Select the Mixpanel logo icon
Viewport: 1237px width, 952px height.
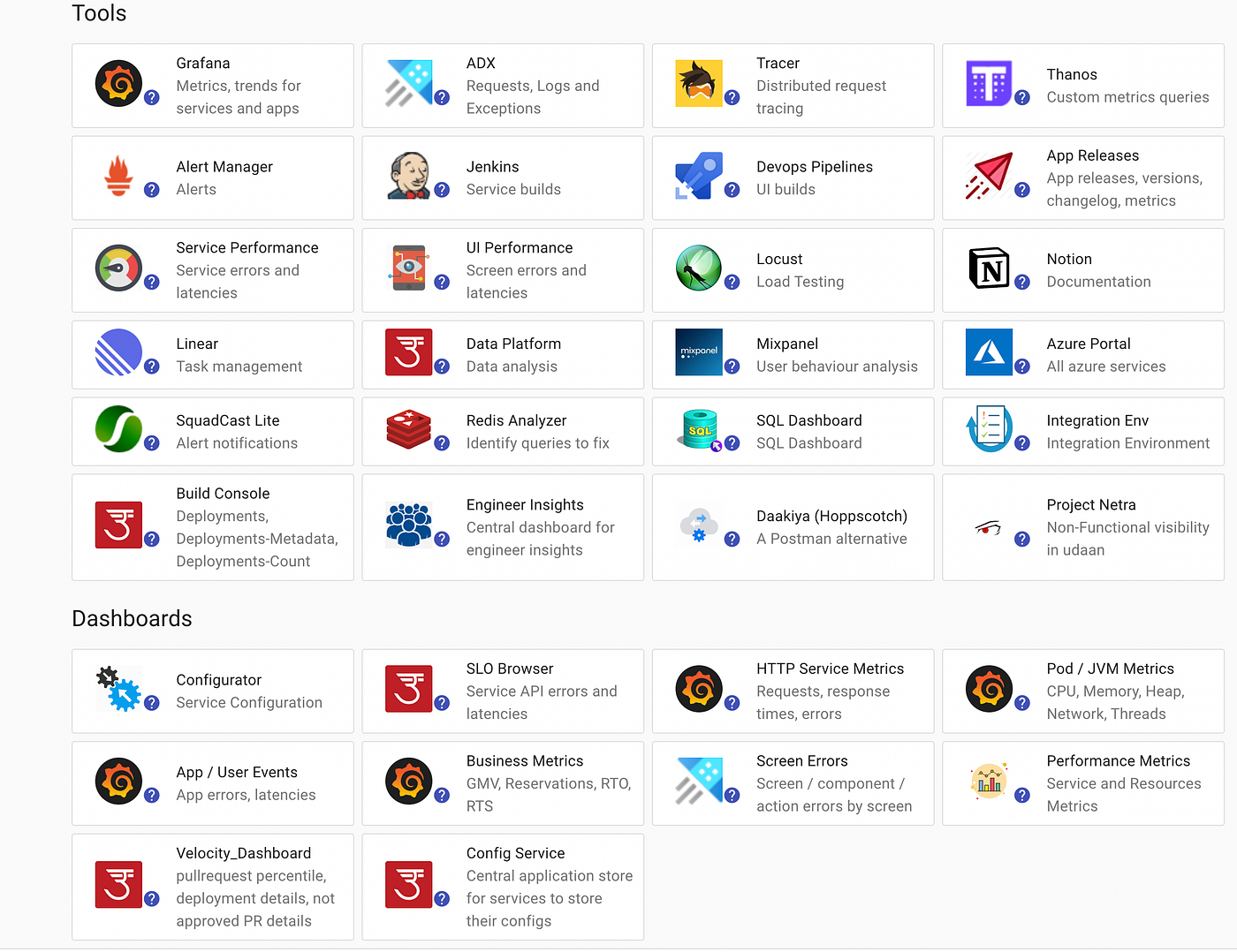[x=699, y=352]
